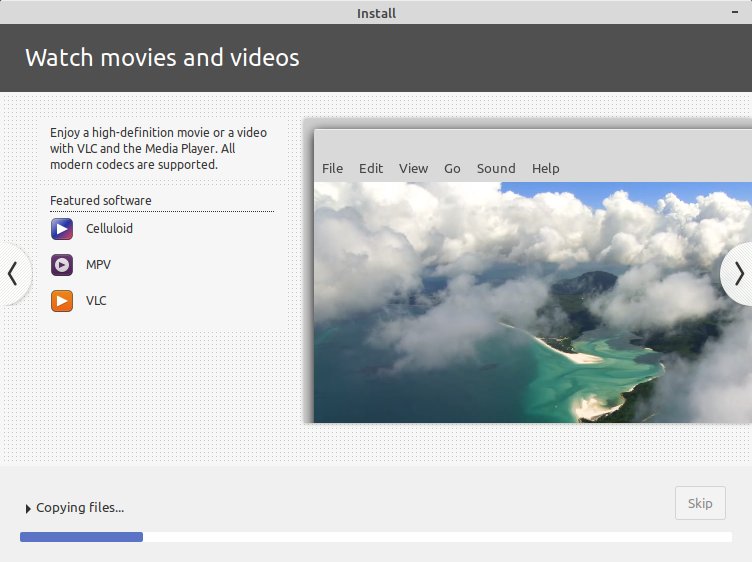The image size is (752, 562).
Task: Select the MPV text label
Action: pos(98,265)
